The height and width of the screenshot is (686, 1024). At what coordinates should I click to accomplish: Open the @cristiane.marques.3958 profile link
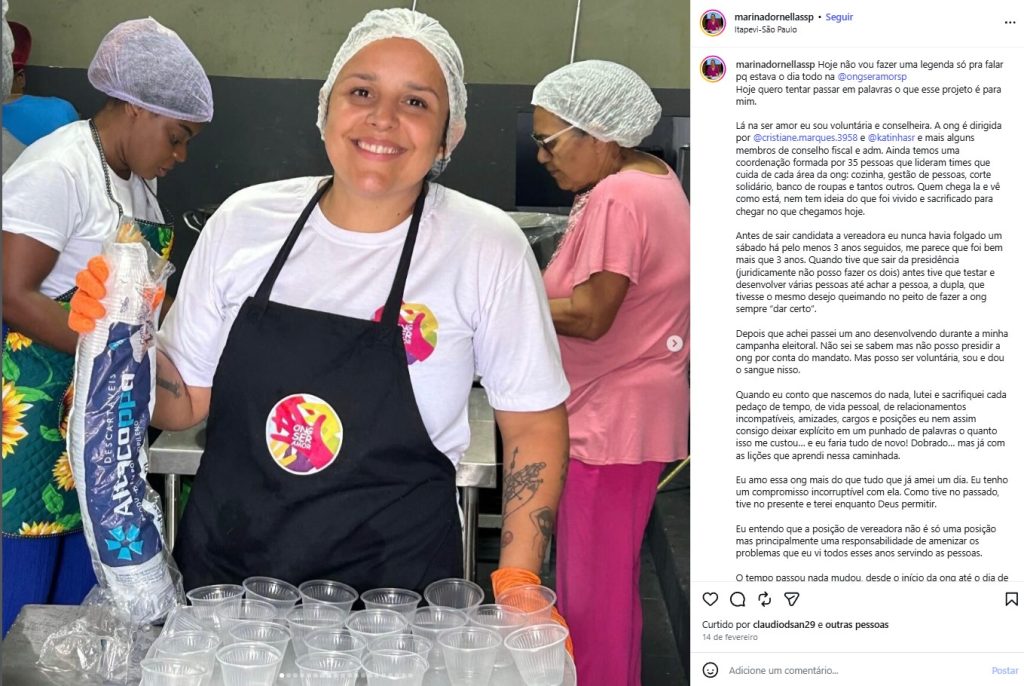[x=805, y=138]
